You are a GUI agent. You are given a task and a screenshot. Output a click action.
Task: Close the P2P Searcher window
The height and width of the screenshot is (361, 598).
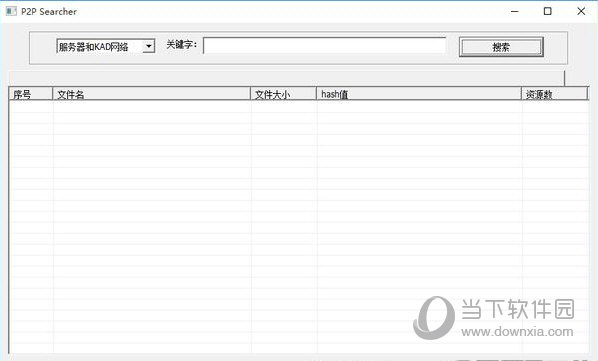point(581,11)
